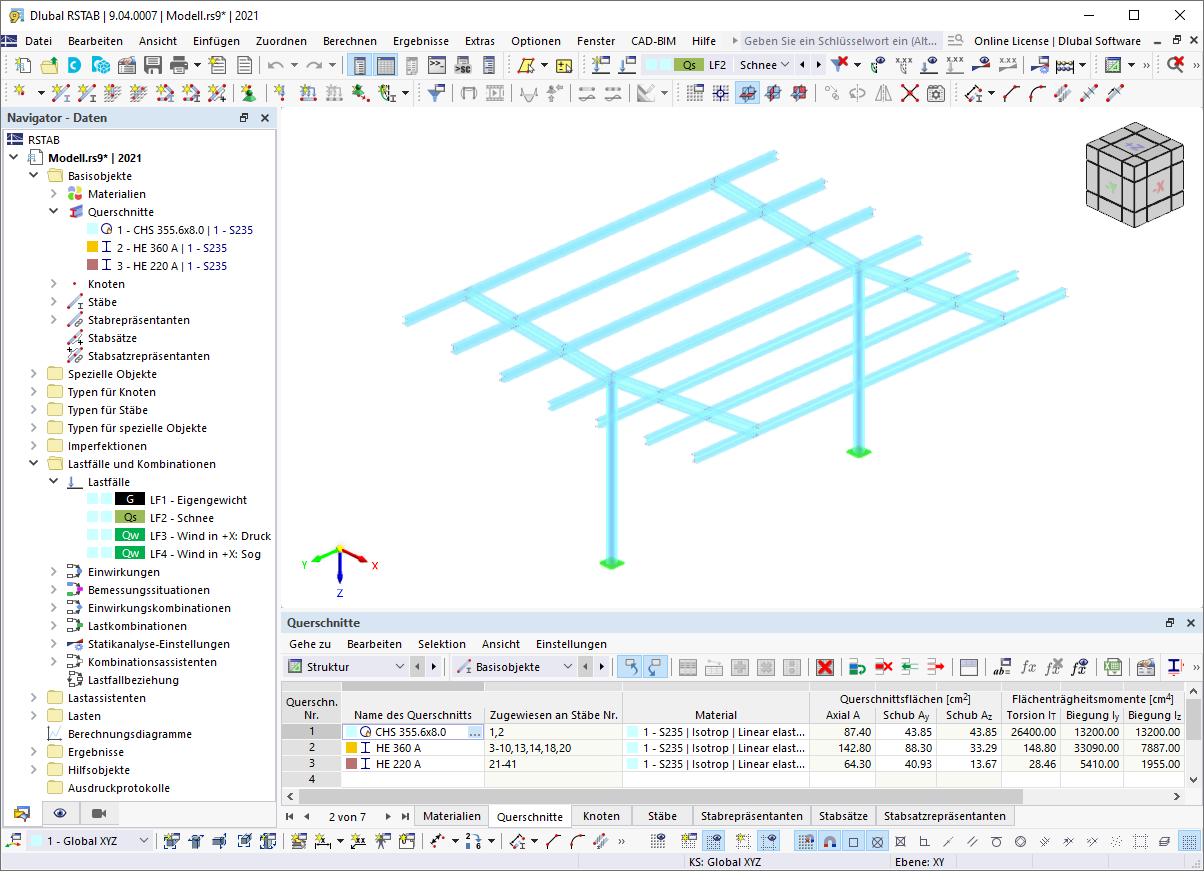Switch to the Stabsätze tab
Viewport: 1204px width, 871px height.
point(842,816)
